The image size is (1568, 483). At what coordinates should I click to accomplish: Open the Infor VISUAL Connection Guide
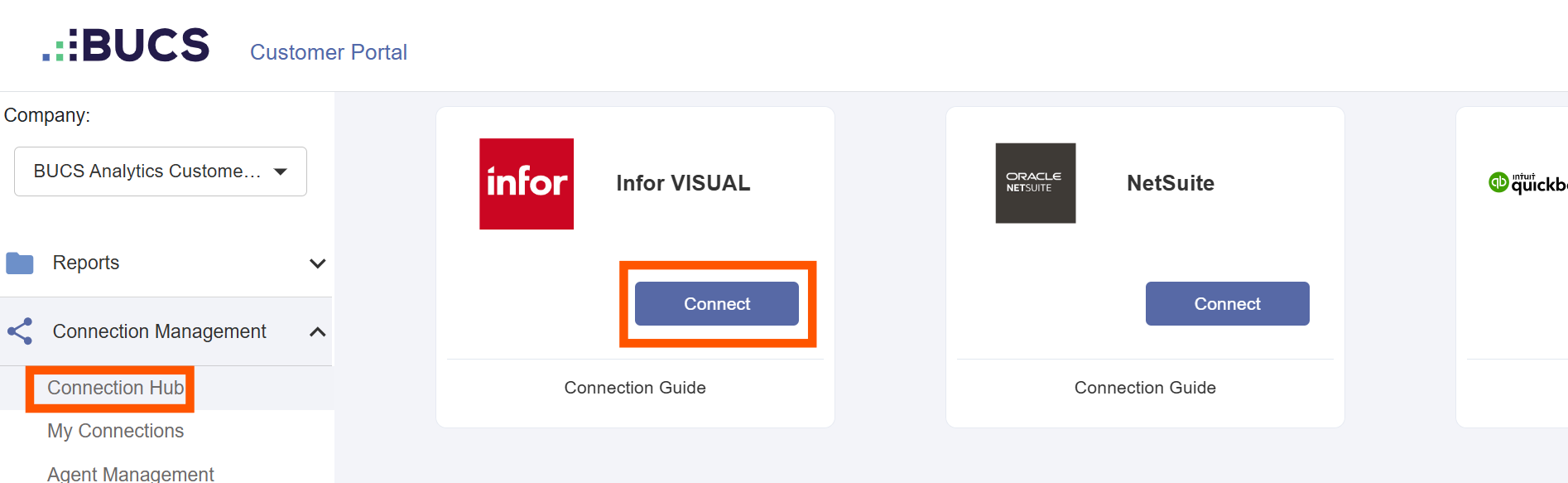pyautogui.click(x=635, y=388)
